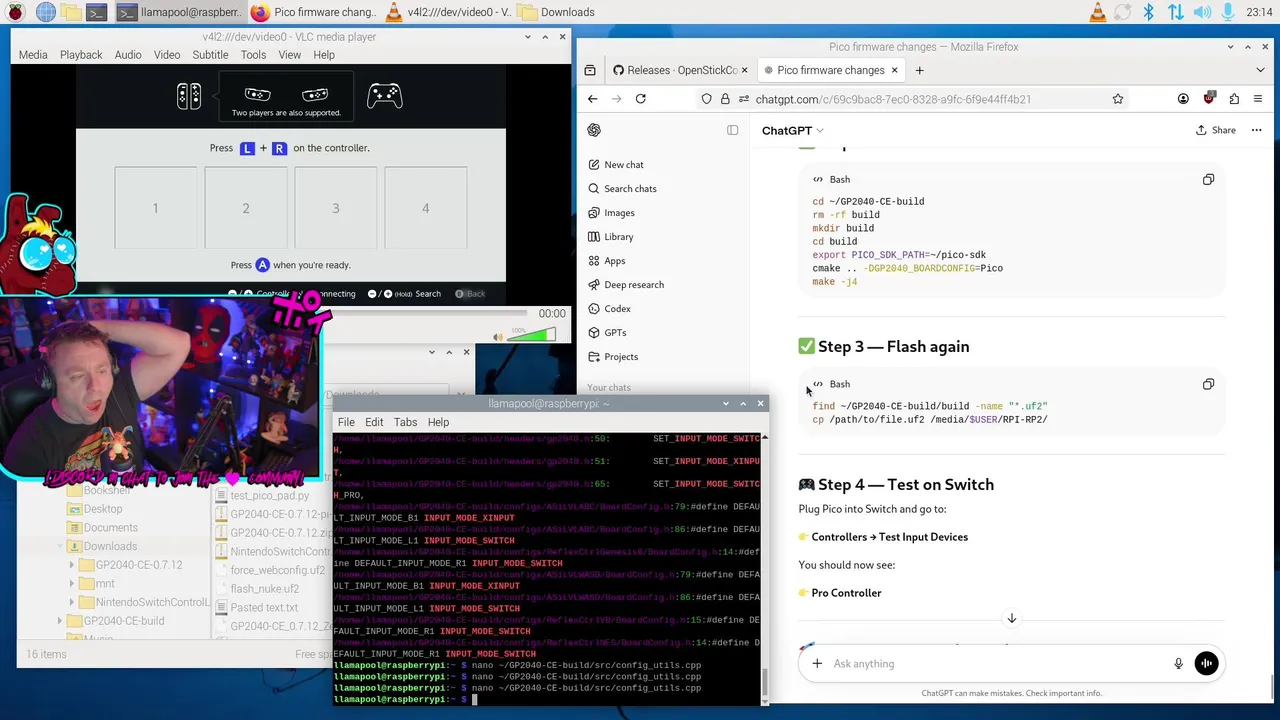Expand GP2040-CE-0.7.12 folder in tree
This screenshot has width=1280, height=720.
[x=72, y=565]
